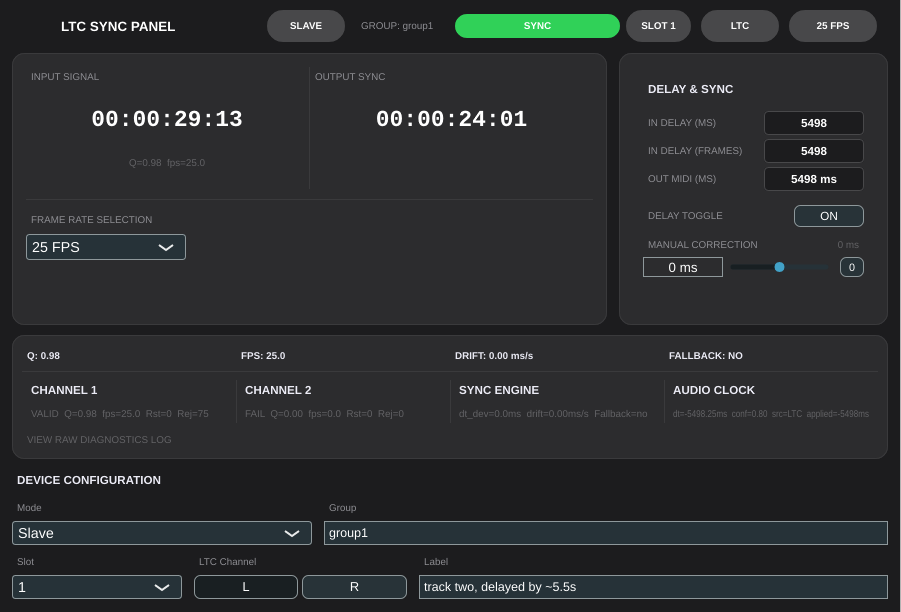This screenshot has height=612, width=901.
Task: Click the SLAVE mode pill
Action: pyautogui.click(x=306, y=26)
